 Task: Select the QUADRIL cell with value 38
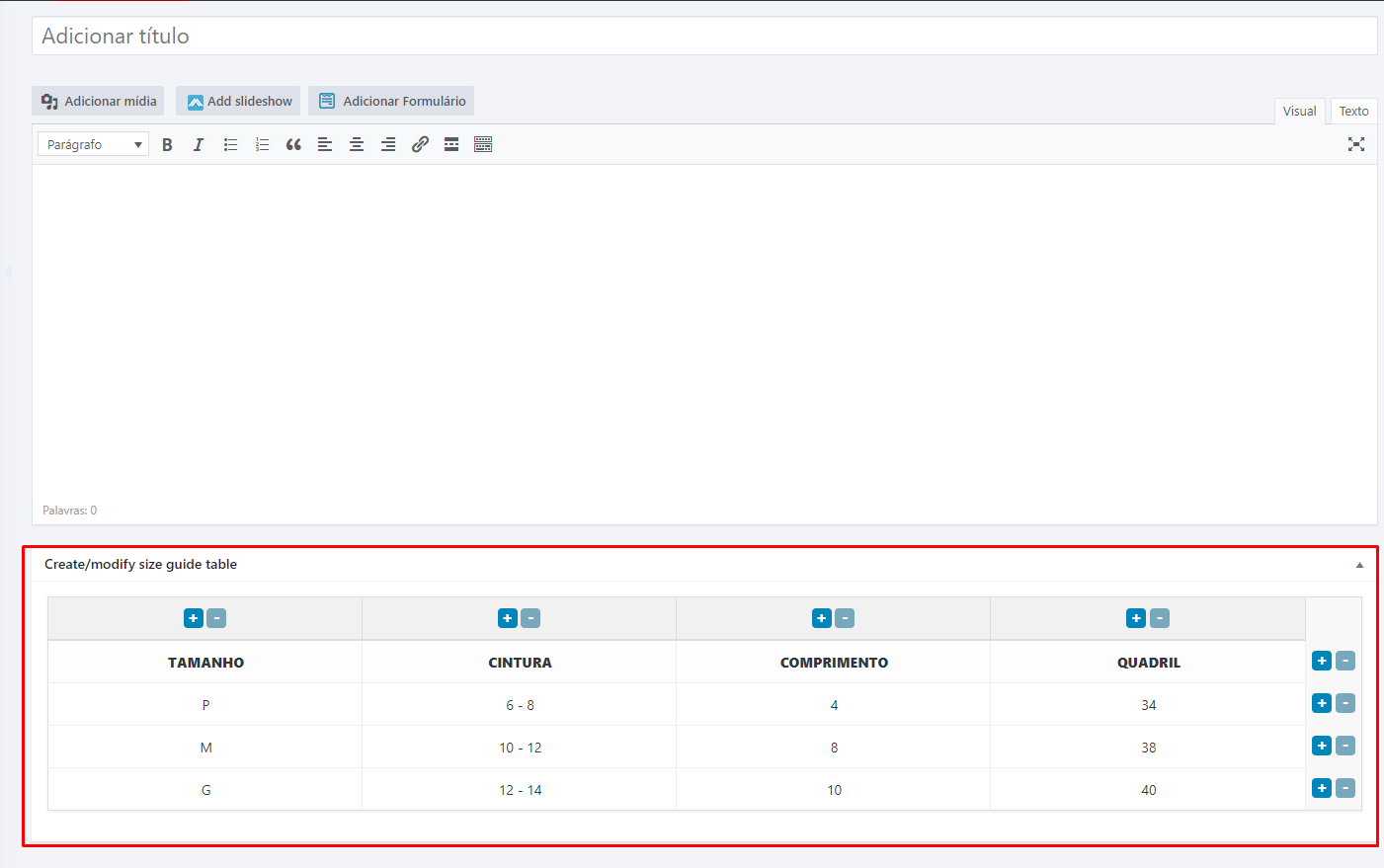pyautogui.click(x=1148, y=748)
